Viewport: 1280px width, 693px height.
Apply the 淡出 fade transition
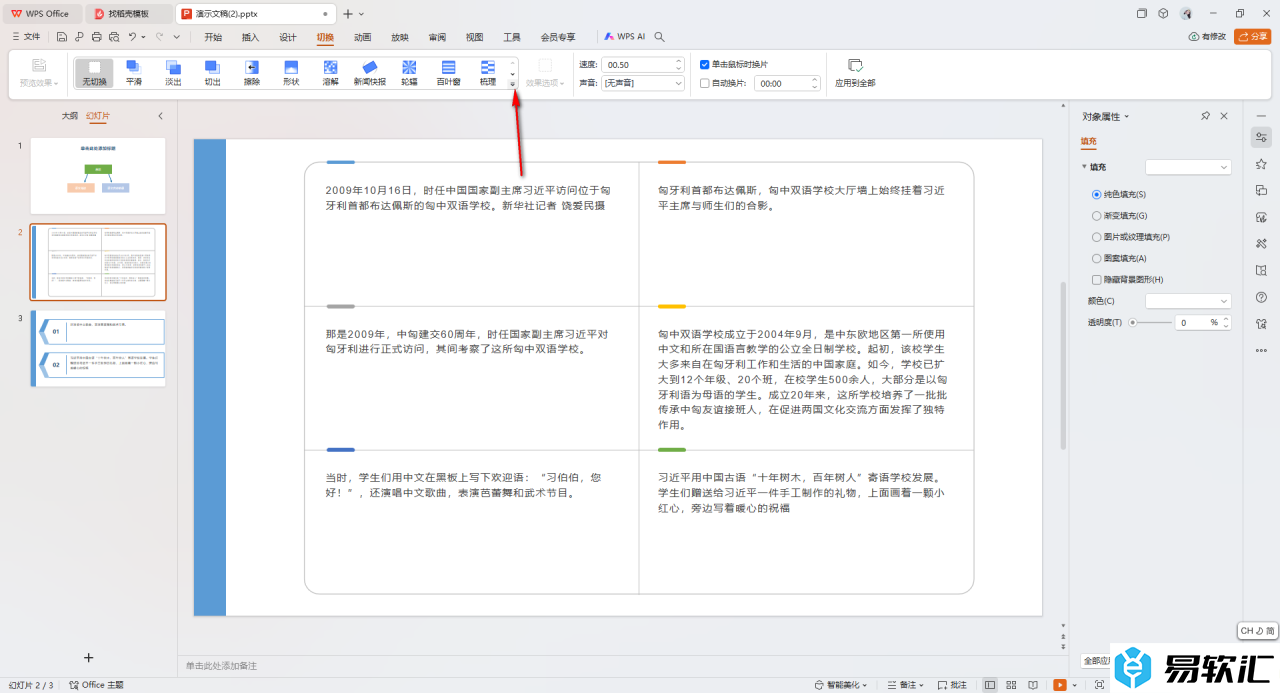click(x=173, y=73)
